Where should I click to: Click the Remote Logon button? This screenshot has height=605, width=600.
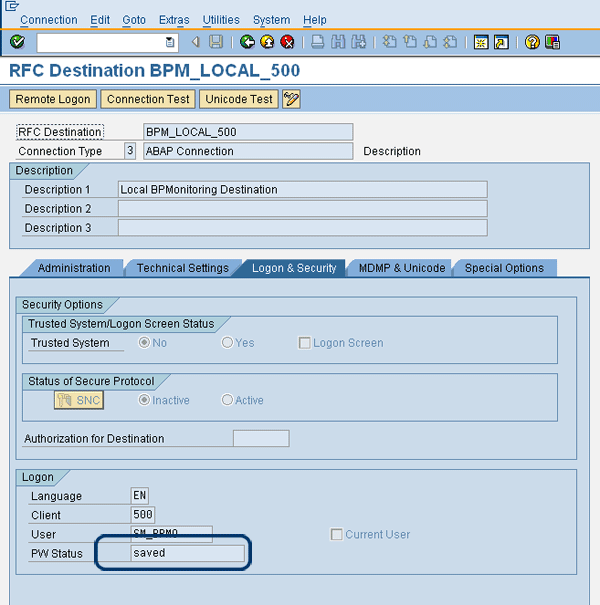click(x=53, y=99)
